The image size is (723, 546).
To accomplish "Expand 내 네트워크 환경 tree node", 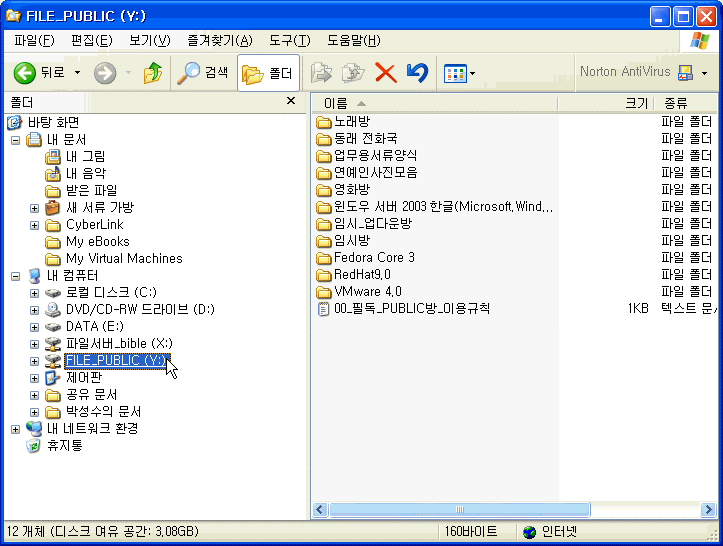I will coord(16,429).
